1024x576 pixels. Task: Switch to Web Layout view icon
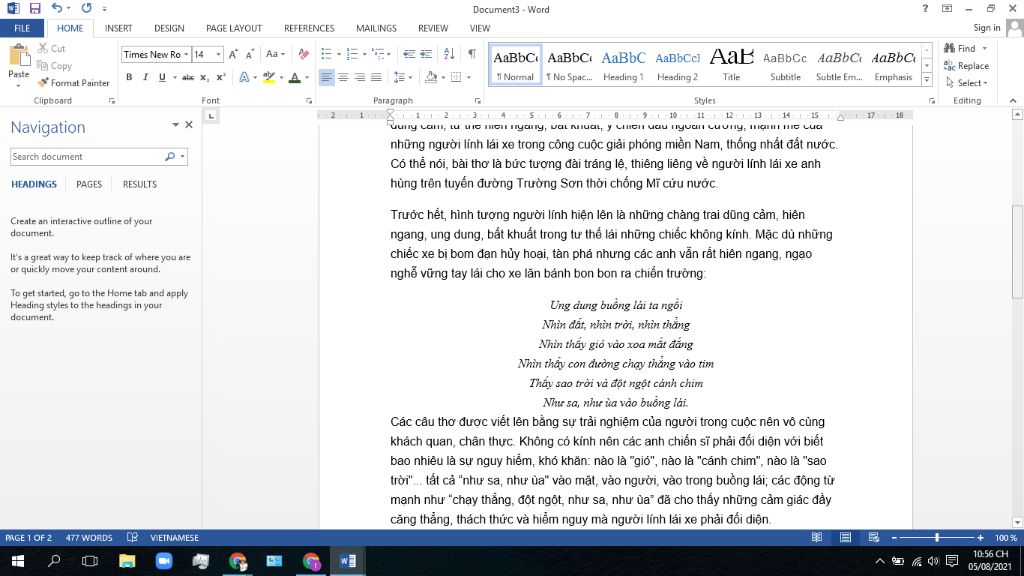point(874,537)
